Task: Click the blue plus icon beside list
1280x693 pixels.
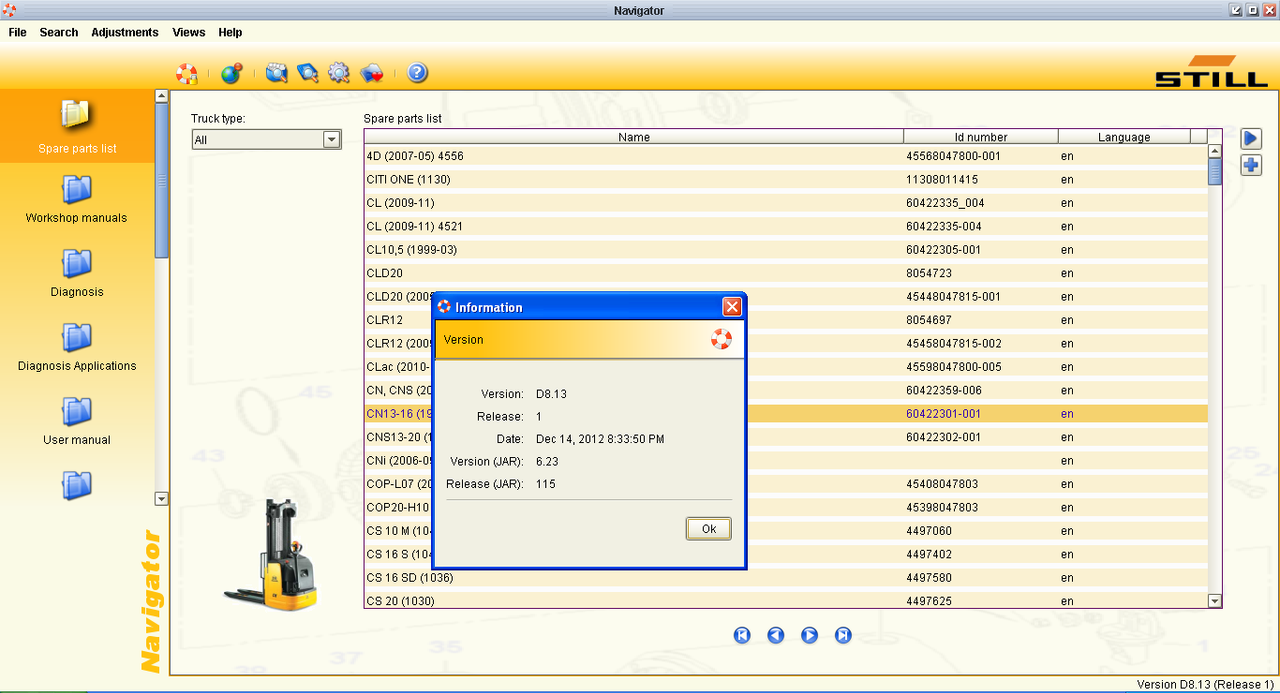Action: click(x=1251, y=165)
